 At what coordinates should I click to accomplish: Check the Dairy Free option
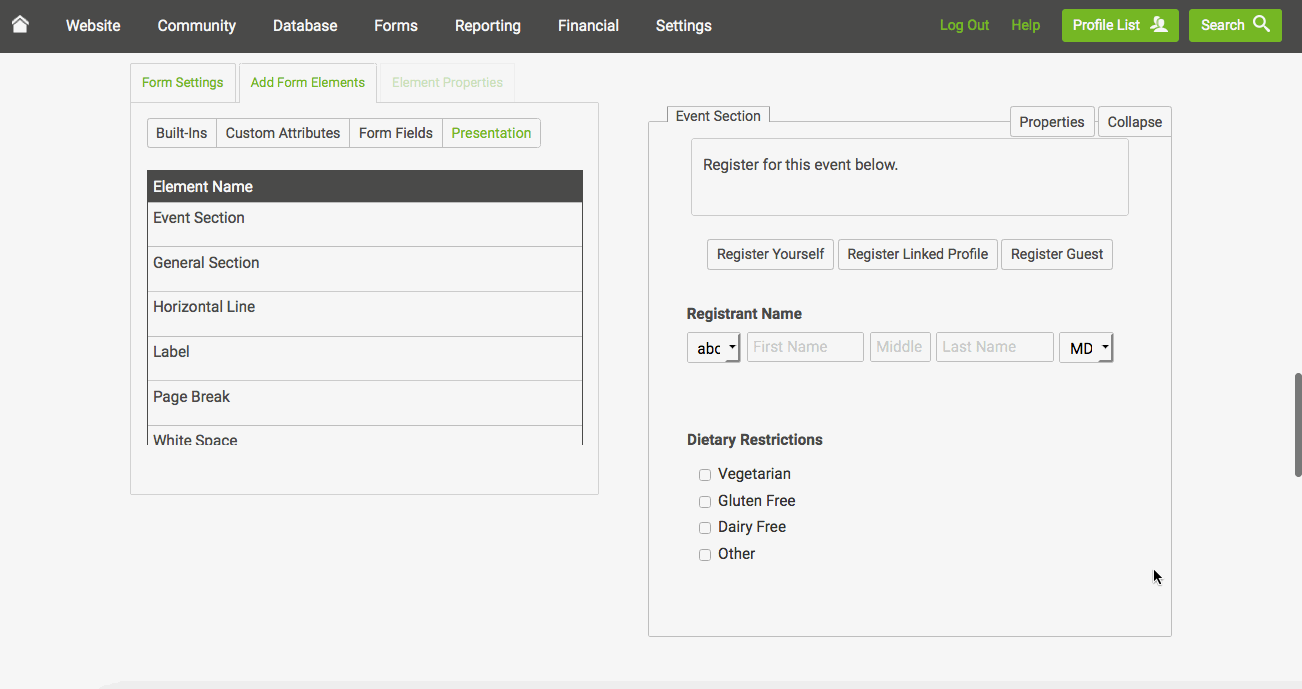pyautogui.click(x=705, y=527)
